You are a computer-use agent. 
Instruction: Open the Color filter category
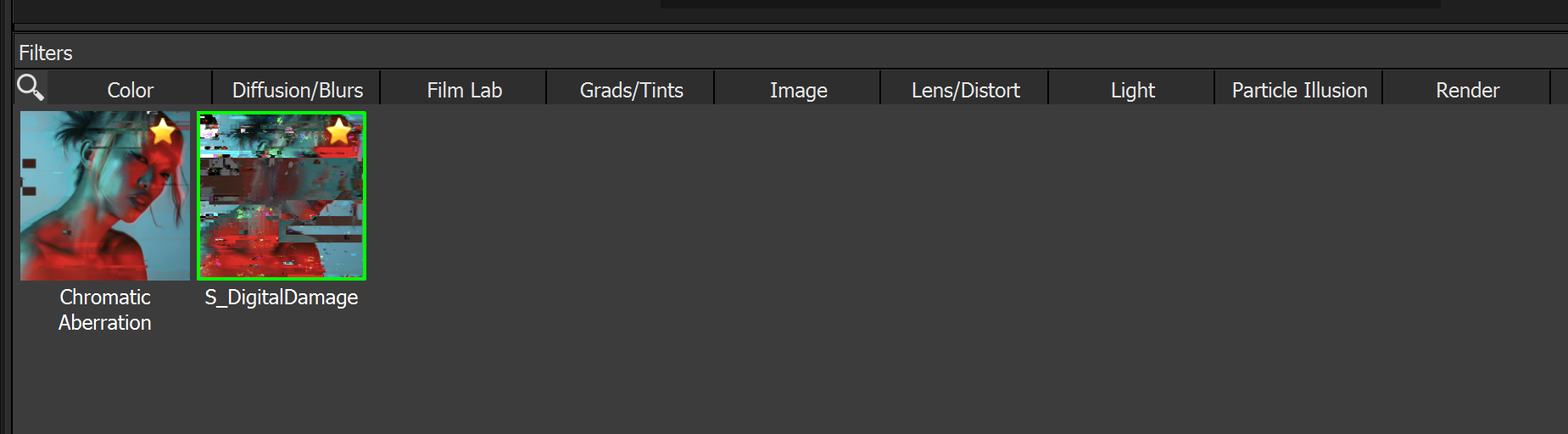click(130, 90)
